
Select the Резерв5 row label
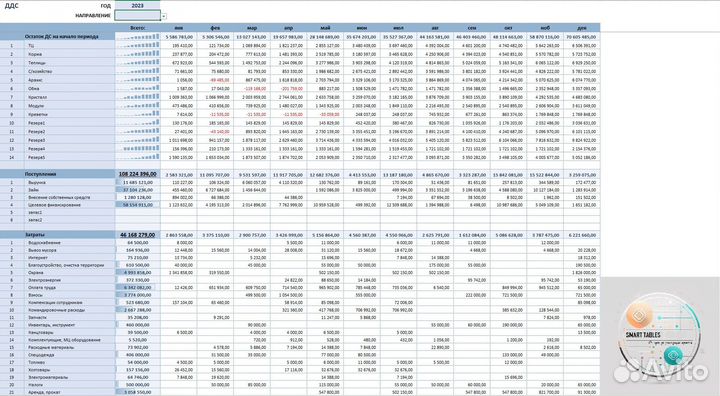[37, 158]
